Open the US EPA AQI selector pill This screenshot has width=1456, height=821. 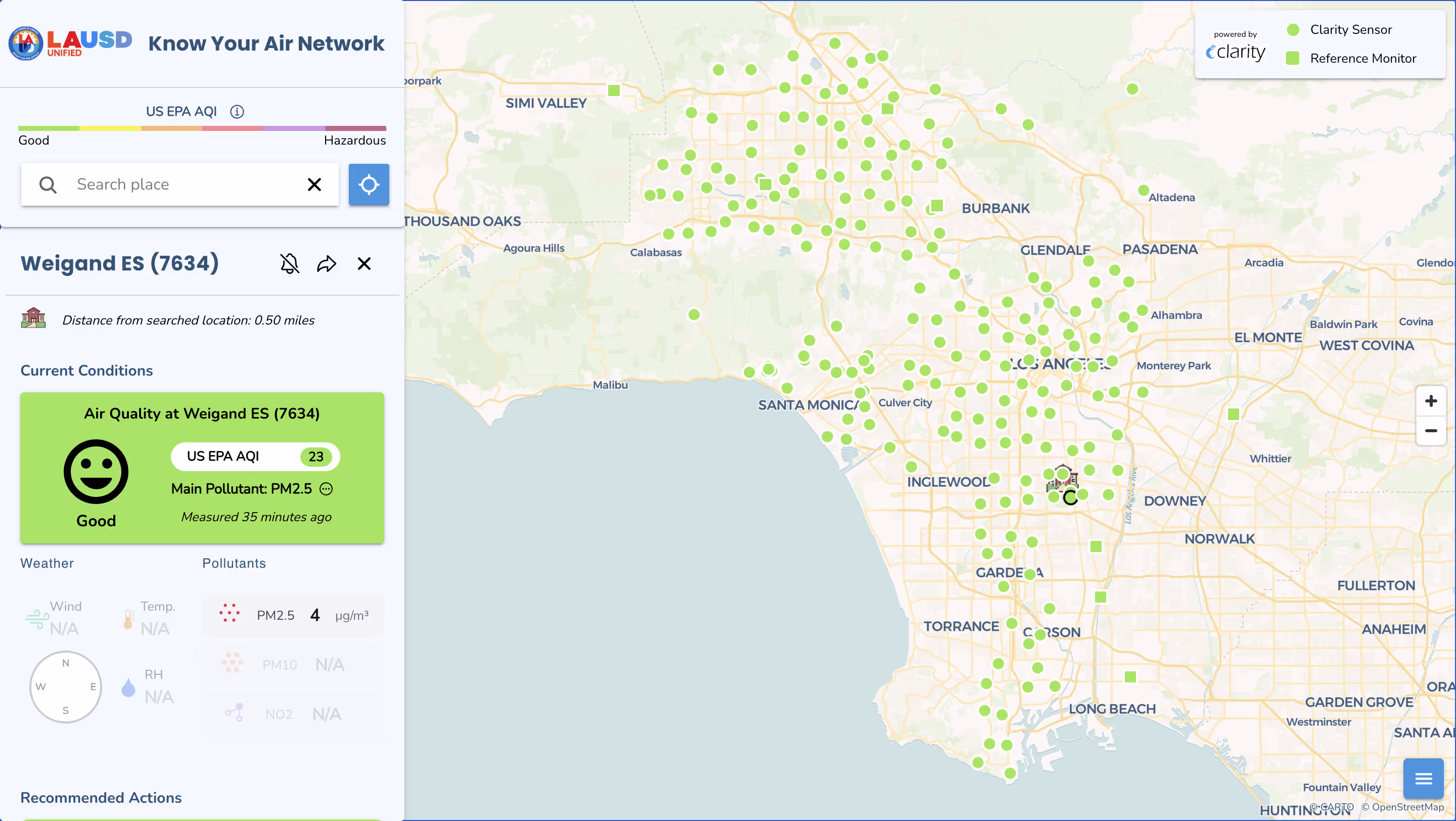tap(255, 457)
